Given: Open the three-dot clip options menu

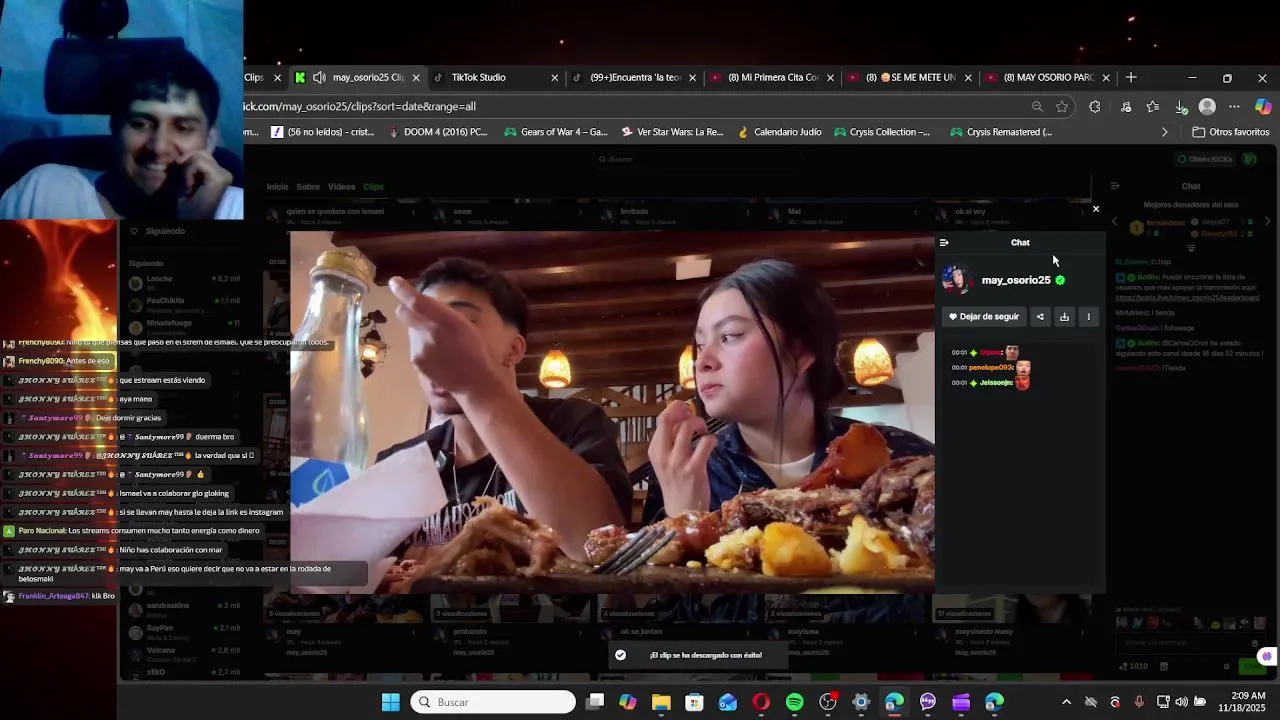Looking at the screenshot, I should click(1088, 317).
